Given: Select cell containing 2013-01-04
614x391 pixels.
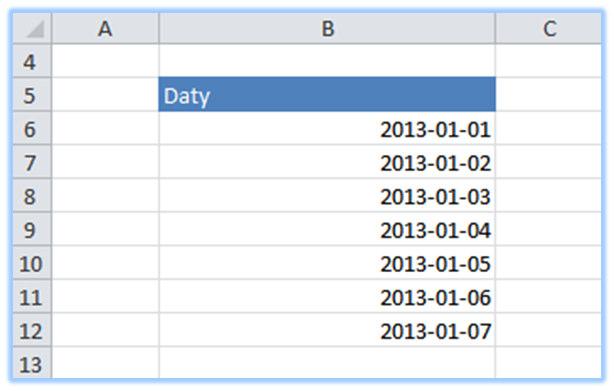Looking at the screenshot, I should pyautogui.click(x=327, y=229).
